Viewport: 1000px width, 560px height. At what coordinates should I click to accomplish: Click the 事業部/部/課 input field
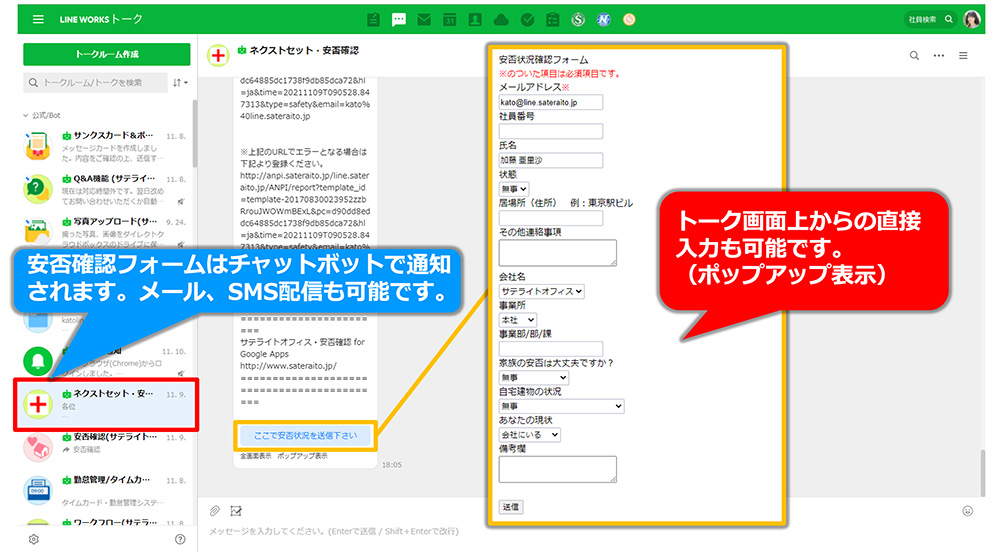pyautogui.click(x=550, y=349)
